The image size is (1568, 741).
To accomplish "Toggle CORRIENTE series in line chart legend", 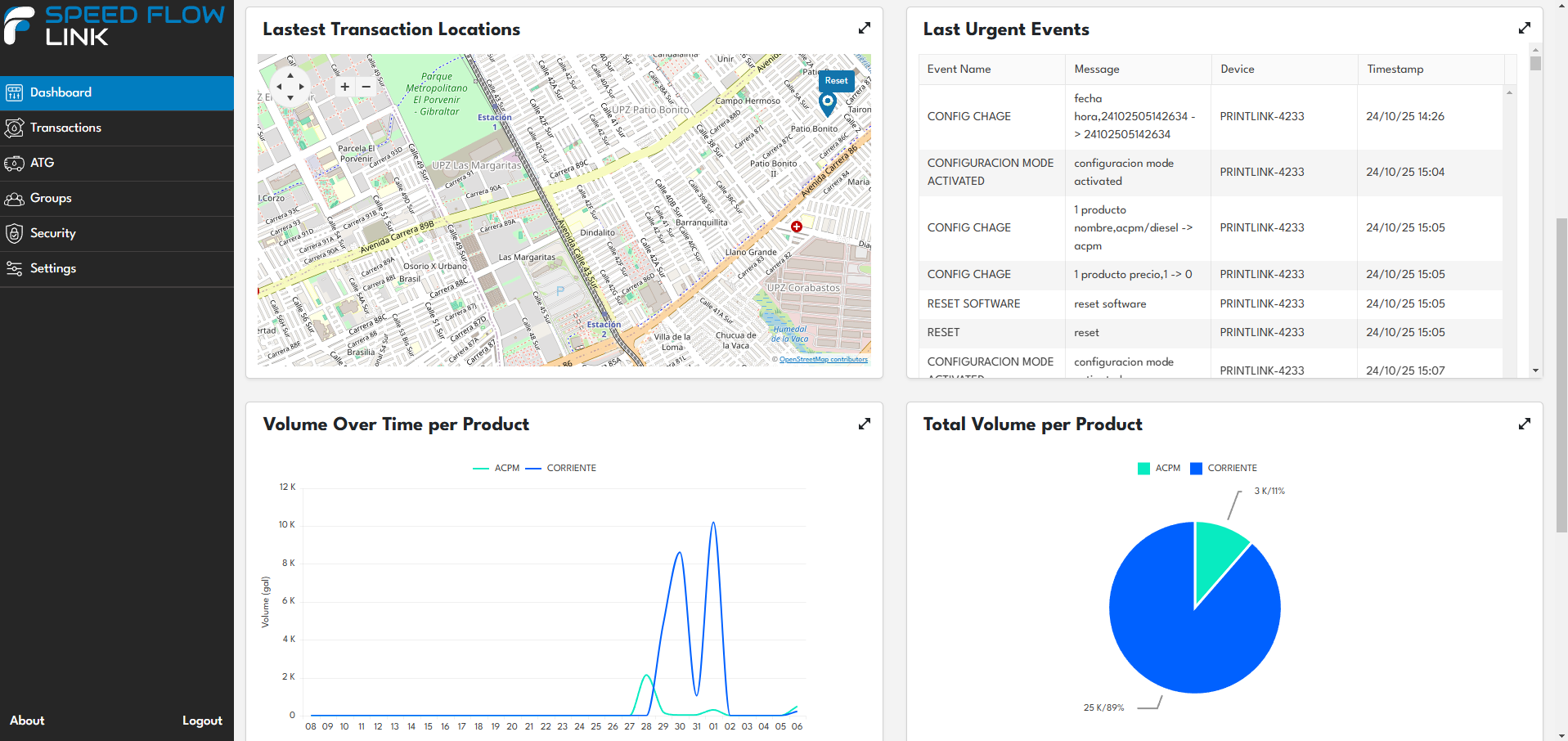I will click(x=561, y=469).
